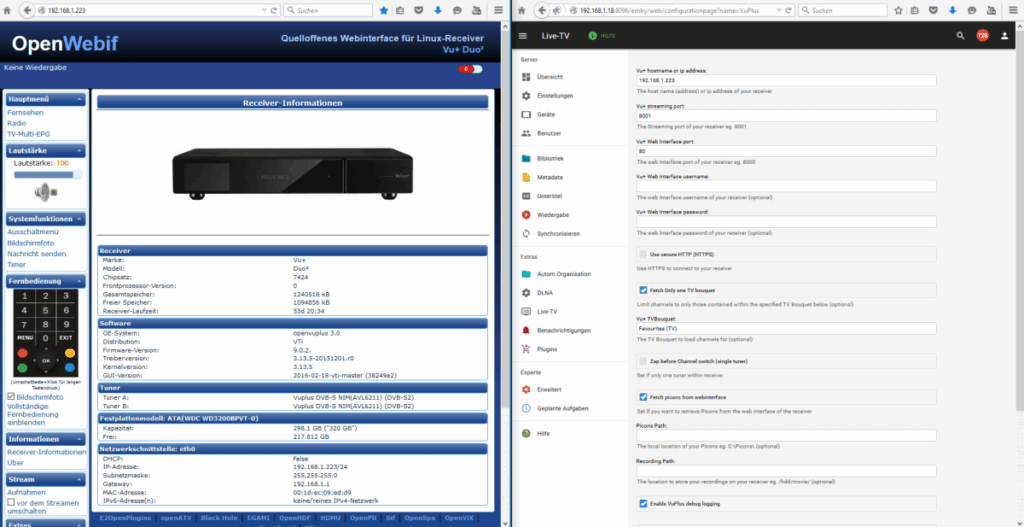Click blue bookmark star in left browser
The height and width of the screenshot is (527, 1024).
383,11
